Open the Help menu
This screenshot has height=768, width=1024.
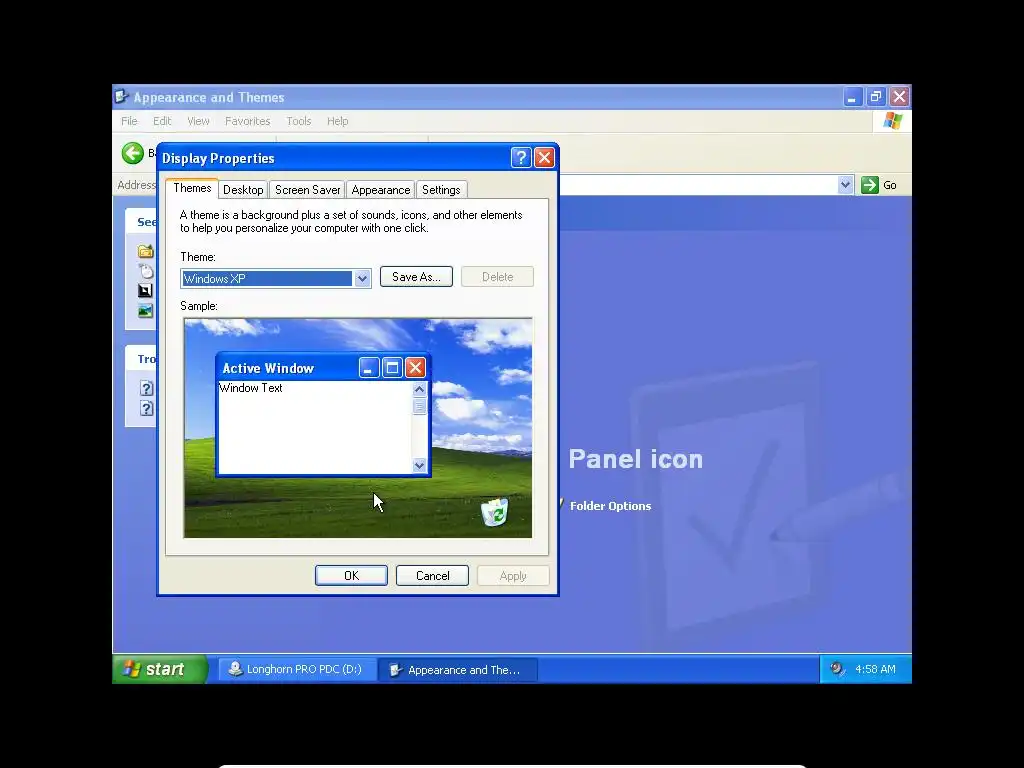[338, 121]
